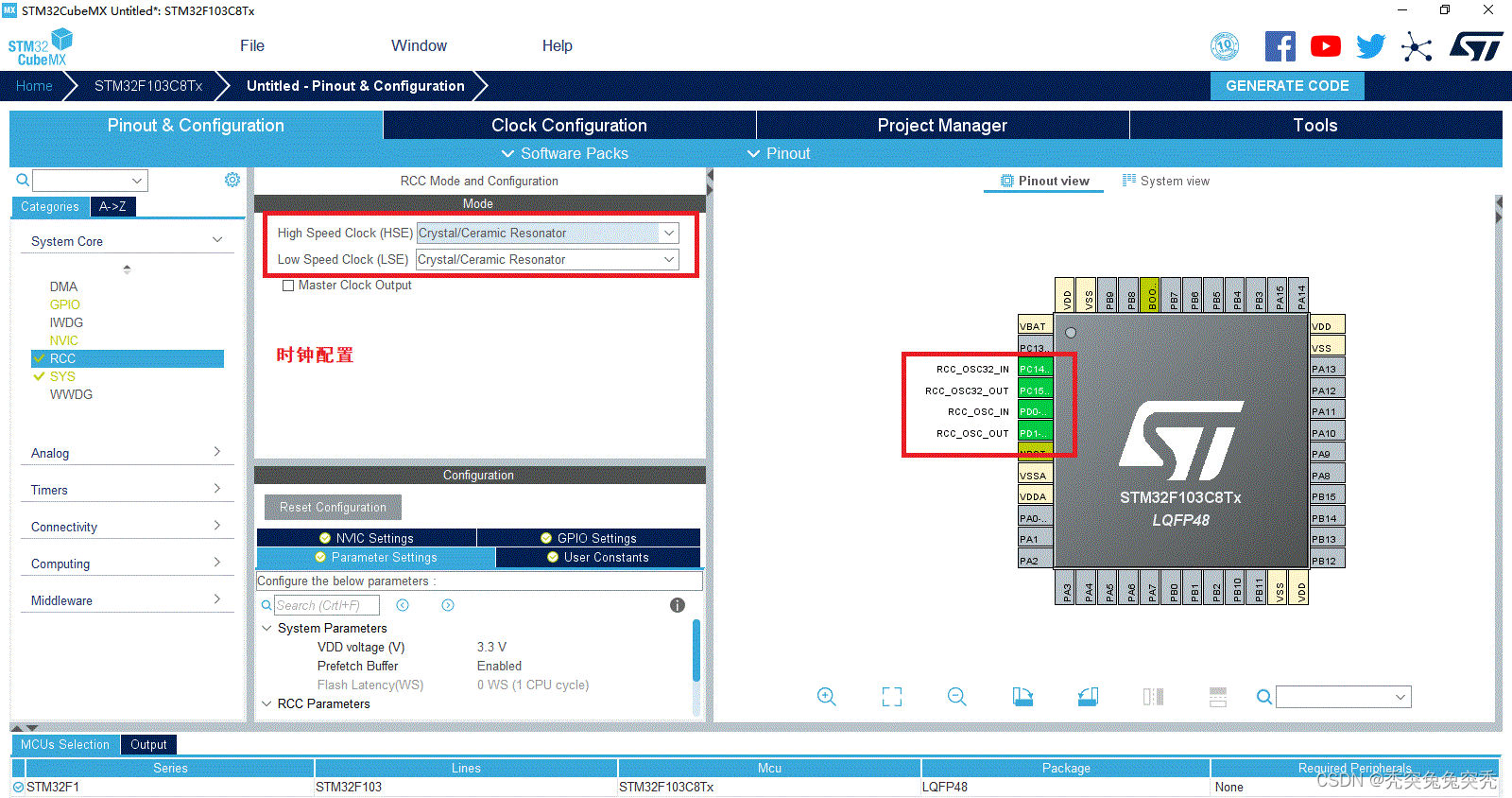Click the pin search magnifier icon
This screenshot has width=1512, height=798.
coord(1263,697)
